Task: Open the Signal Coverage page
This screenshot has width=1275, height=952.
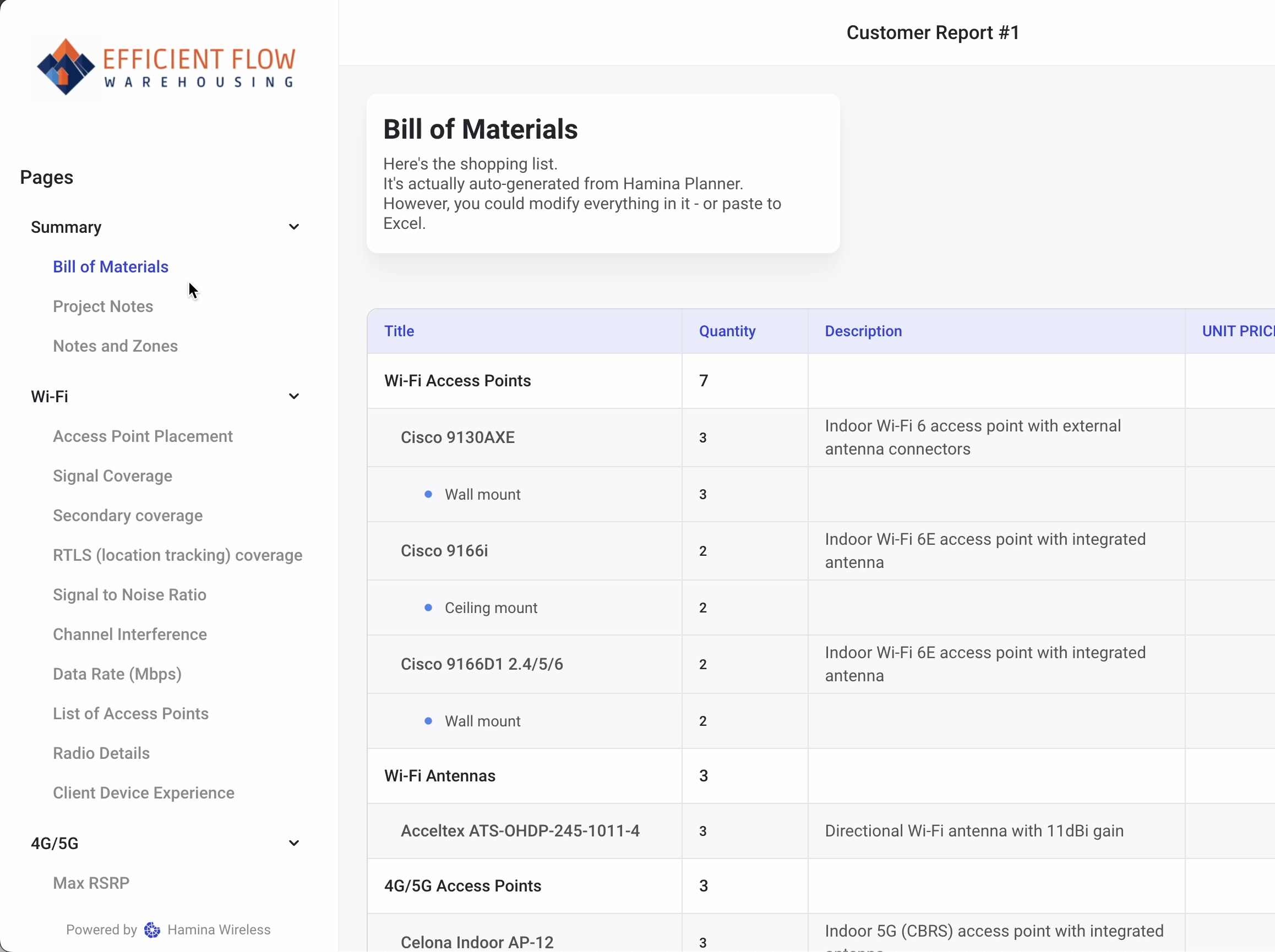Action: click(x=112, y=476)
